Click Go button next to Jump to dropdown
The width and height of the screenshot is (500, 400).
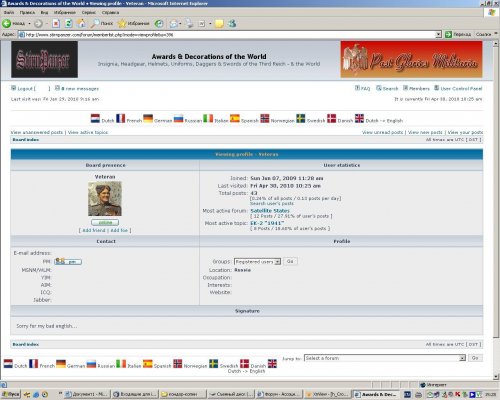click(x=475, y=358)
